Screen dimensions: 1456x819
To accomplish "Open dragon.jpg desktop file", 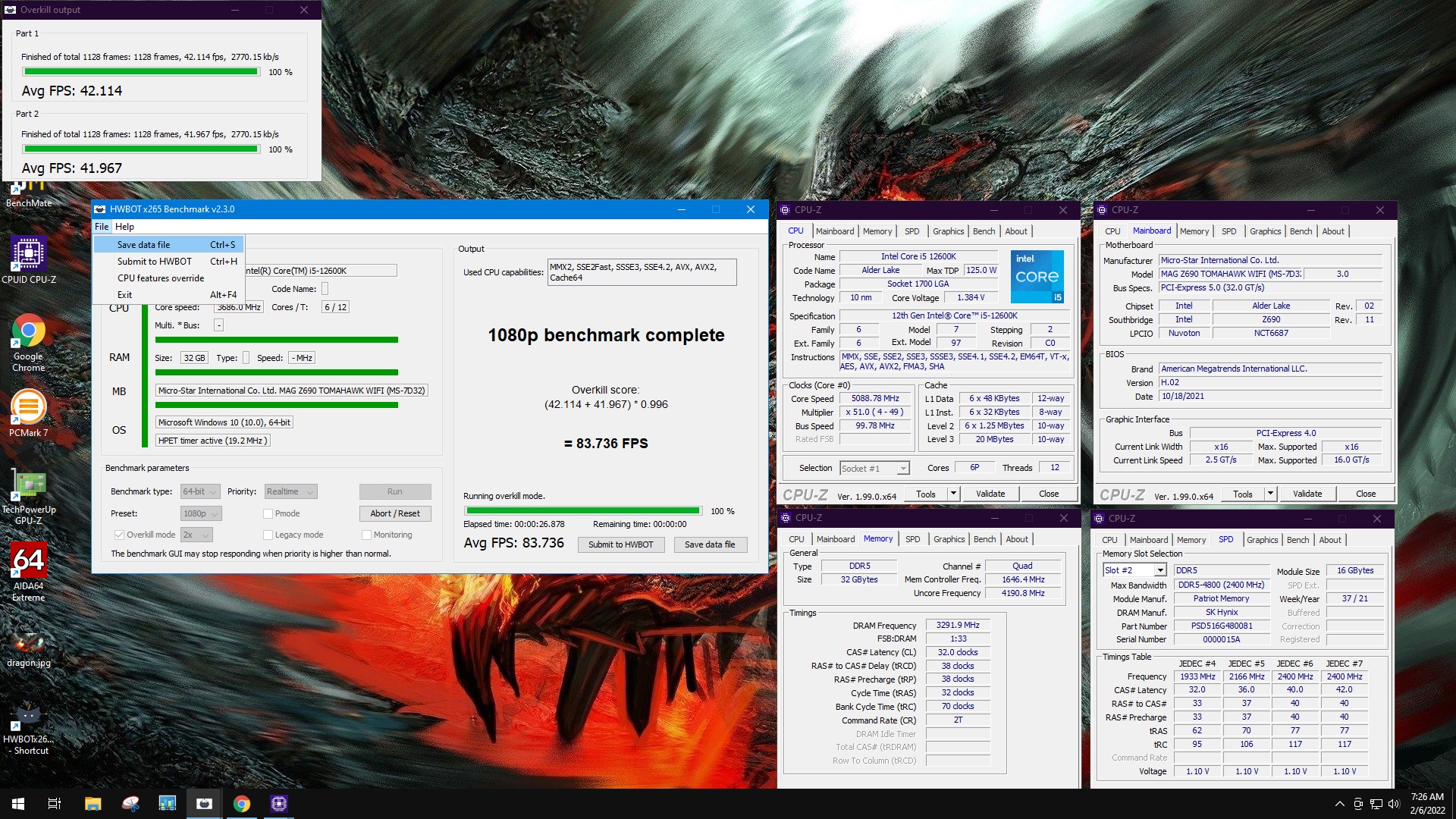I will pyautogui.click(x=29, y=650).
